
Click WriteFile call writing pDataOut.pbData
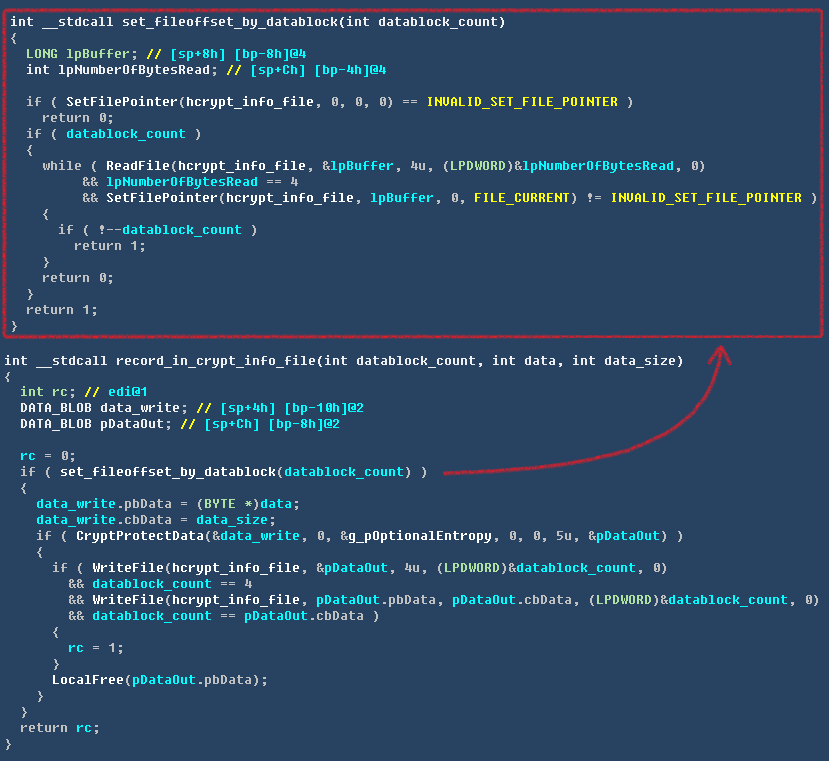pos(128,600)
